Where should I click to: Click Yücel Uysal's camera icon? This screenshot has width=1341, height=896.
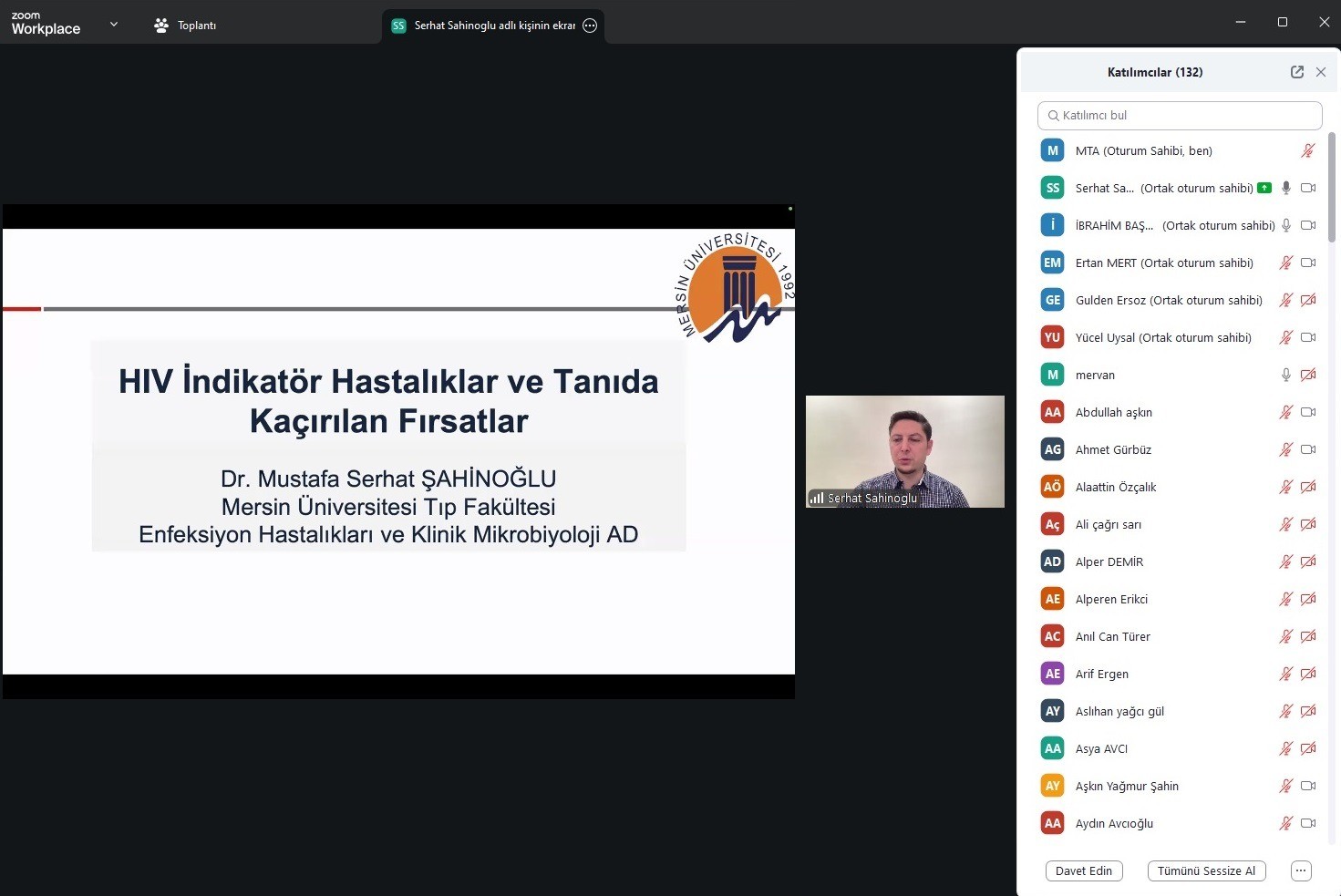coord(1308,337)
